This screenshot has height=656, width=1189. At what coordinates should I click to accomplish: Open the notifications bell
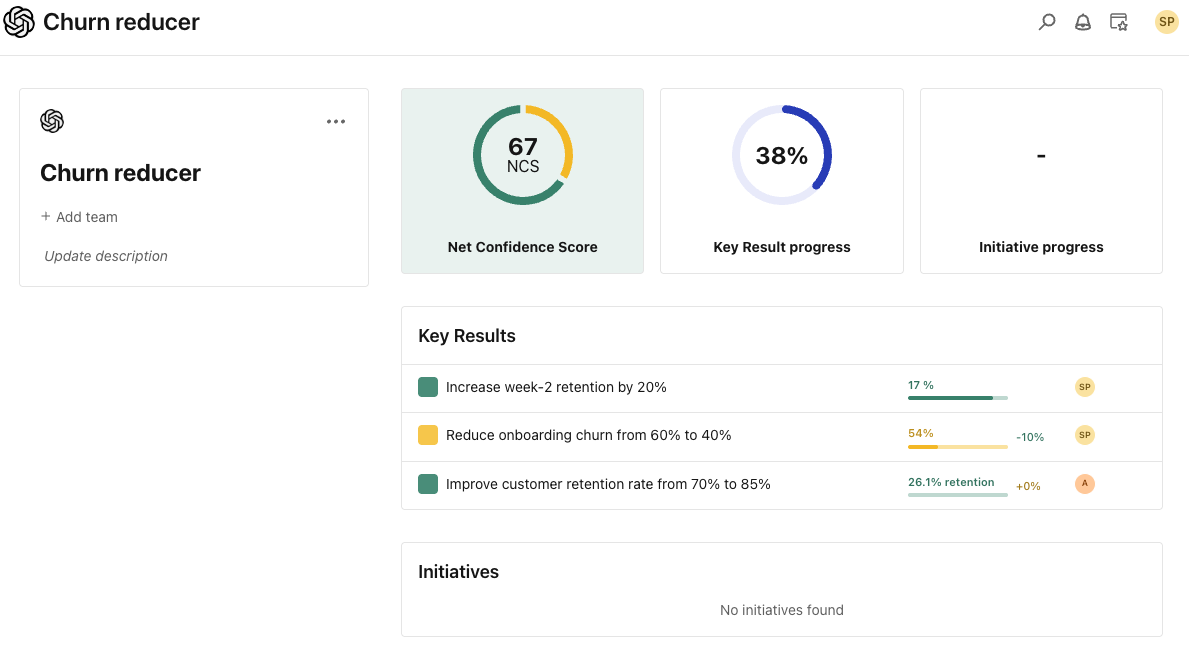point(1083,22)
